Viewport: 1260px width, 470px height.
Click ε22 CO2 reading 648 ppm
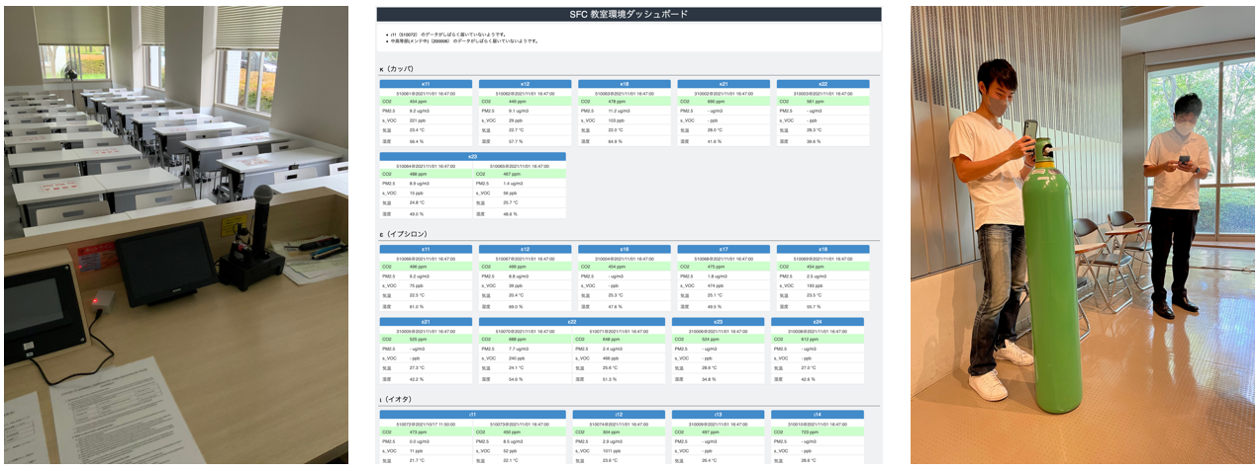click(613, 339)
